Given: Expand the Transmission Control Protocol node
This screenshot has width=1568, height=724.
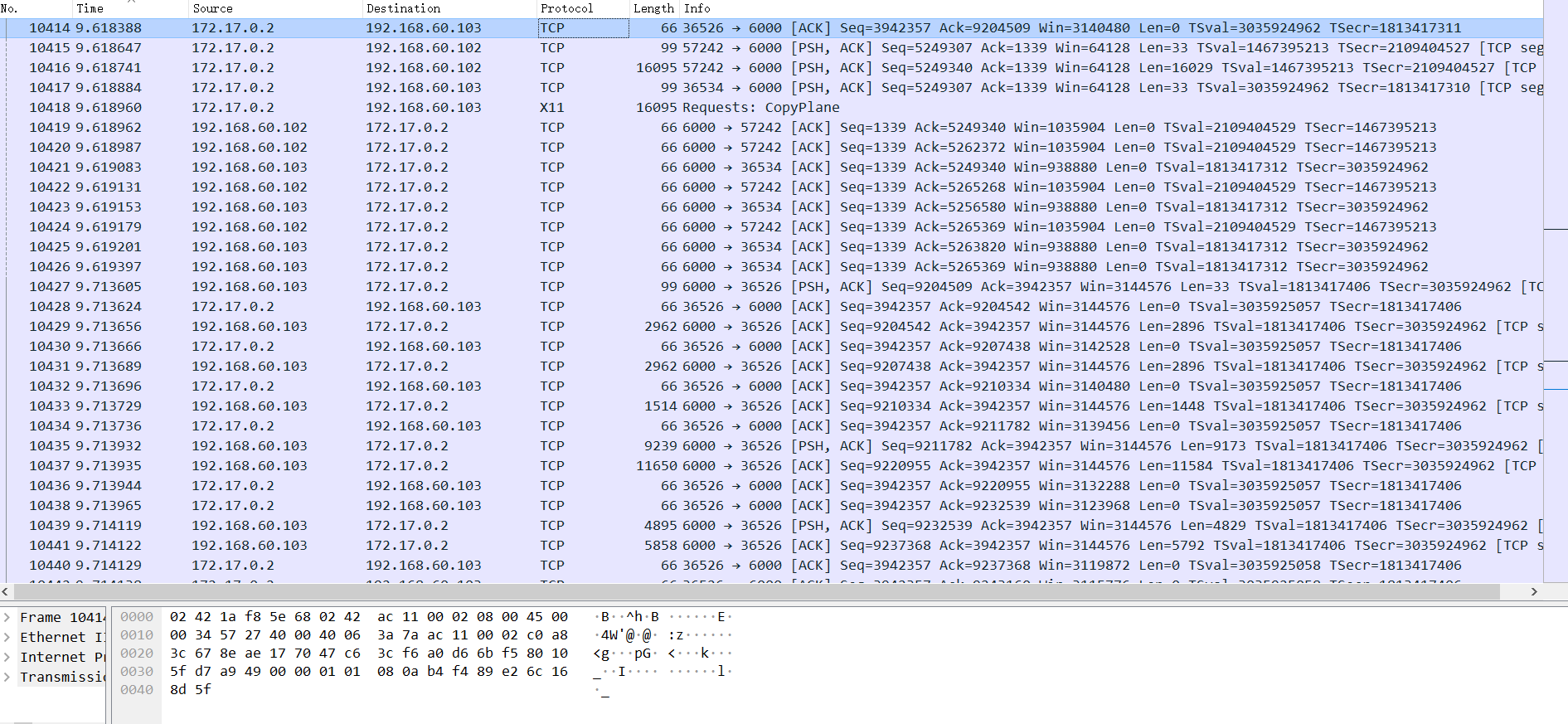Looking at the screenshot, I should (7, 677).
